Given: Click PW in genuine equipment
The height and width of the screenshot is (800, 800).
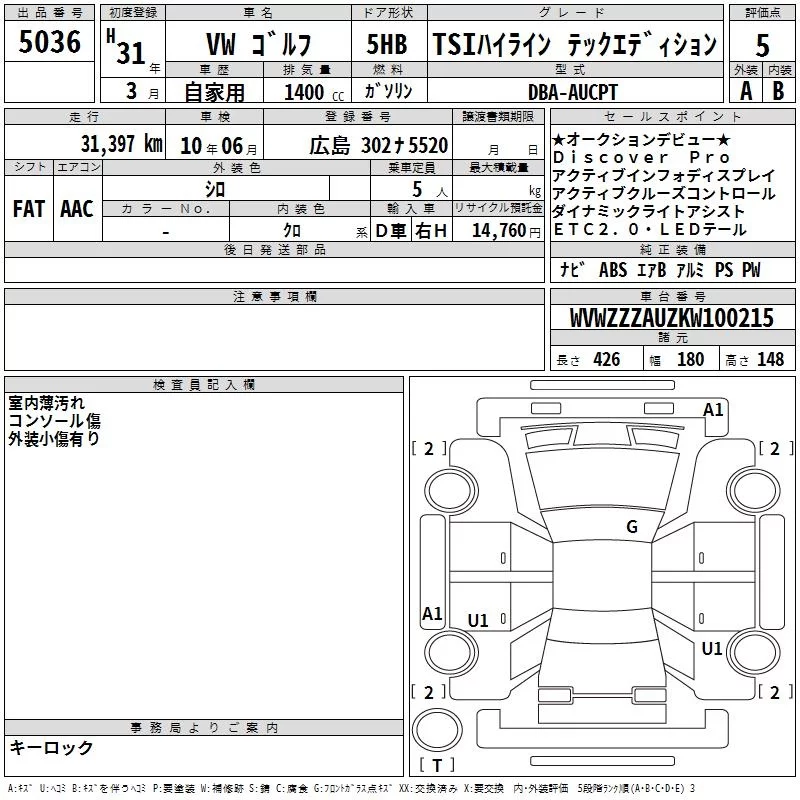Looking at the screenshot, I should click(x=751, y=270).
